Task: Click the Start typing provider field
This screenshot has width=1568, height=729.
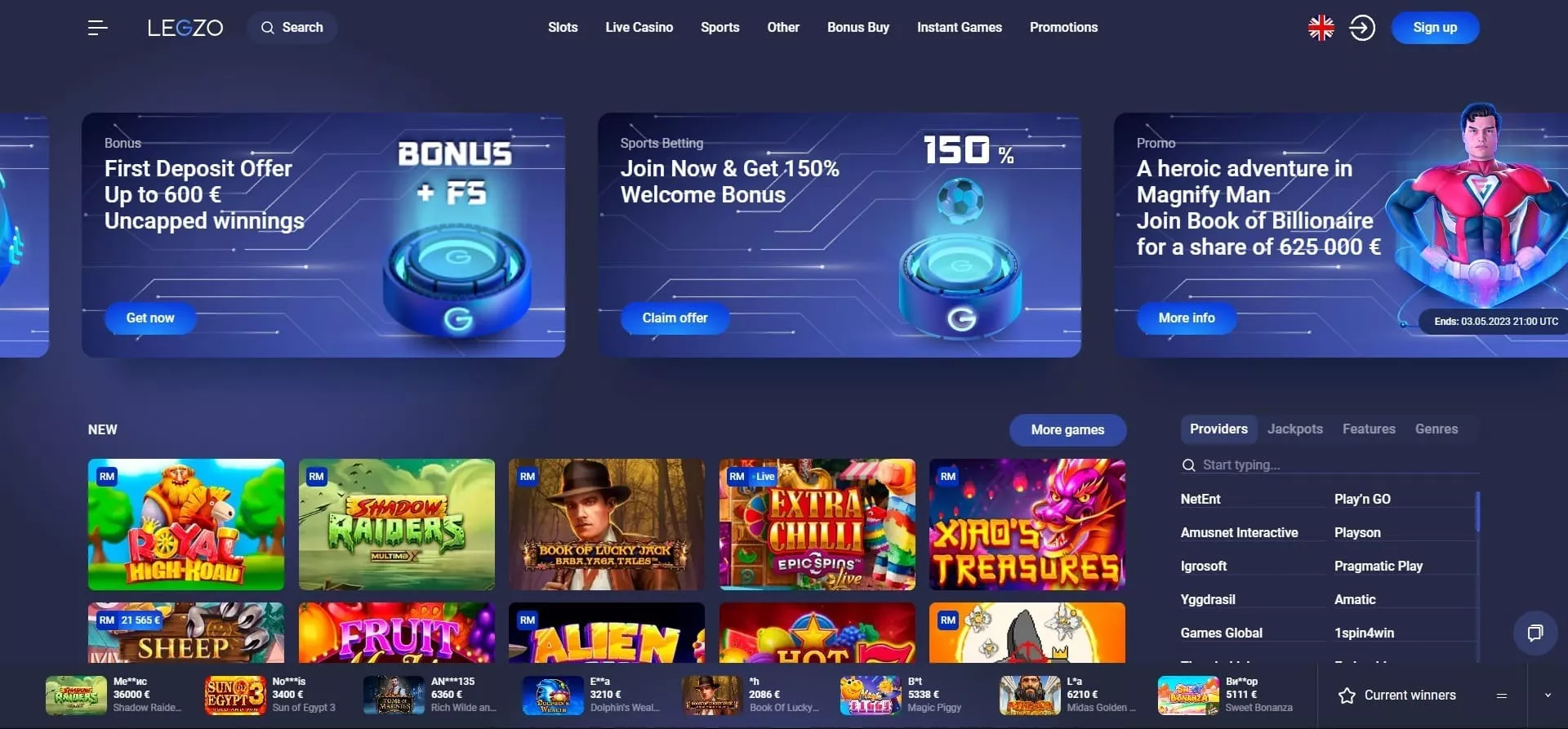Action: click(1330, 465)
